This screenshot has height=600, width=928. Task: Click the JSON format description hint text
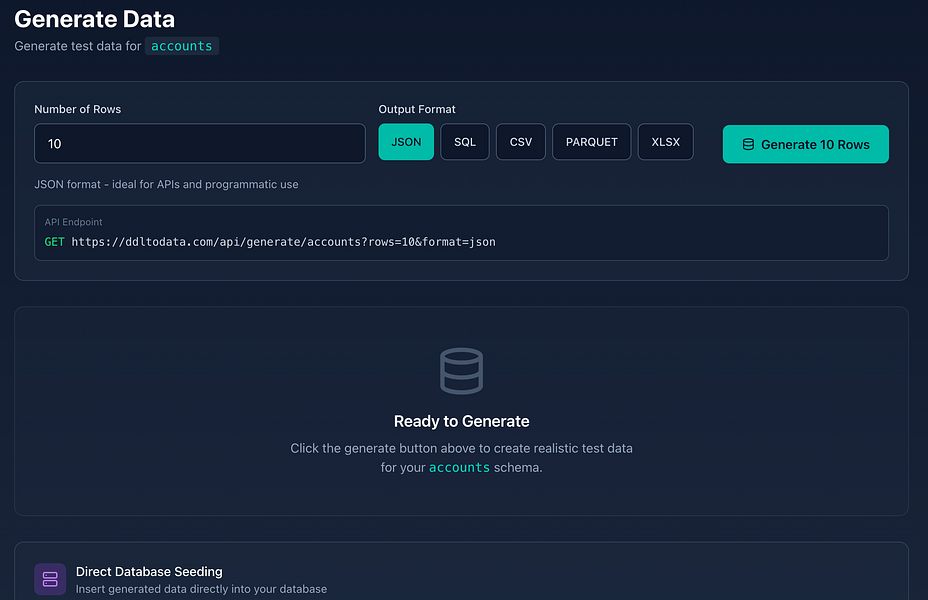pos(166,185)
